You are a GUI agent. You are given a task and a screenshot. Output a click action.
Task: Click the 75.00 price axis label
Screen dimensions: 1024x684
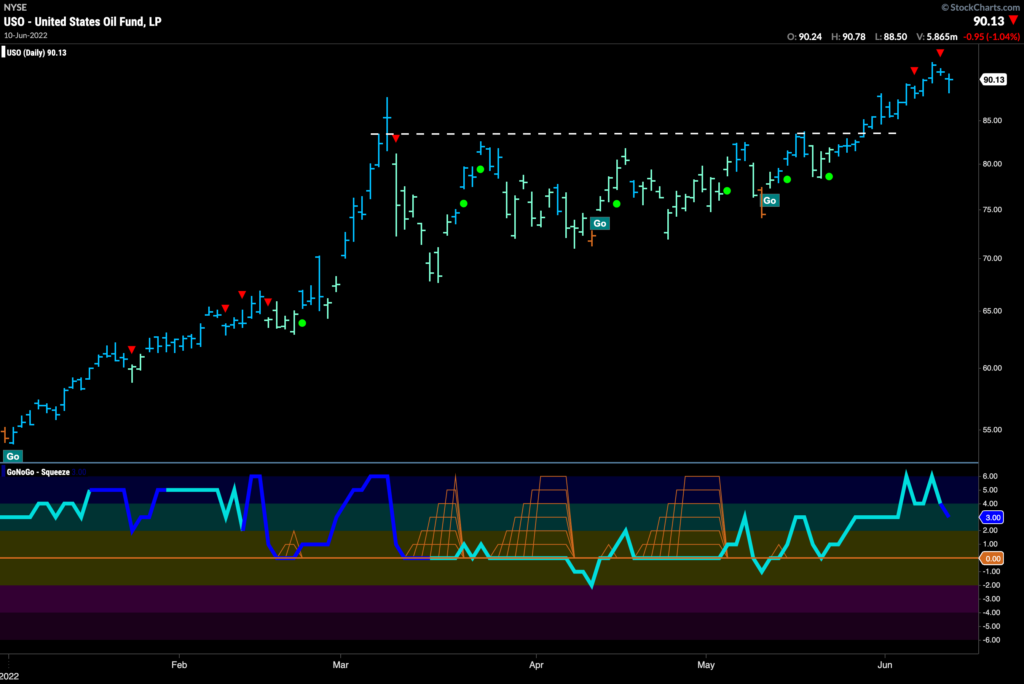click(x=992, y=210)
